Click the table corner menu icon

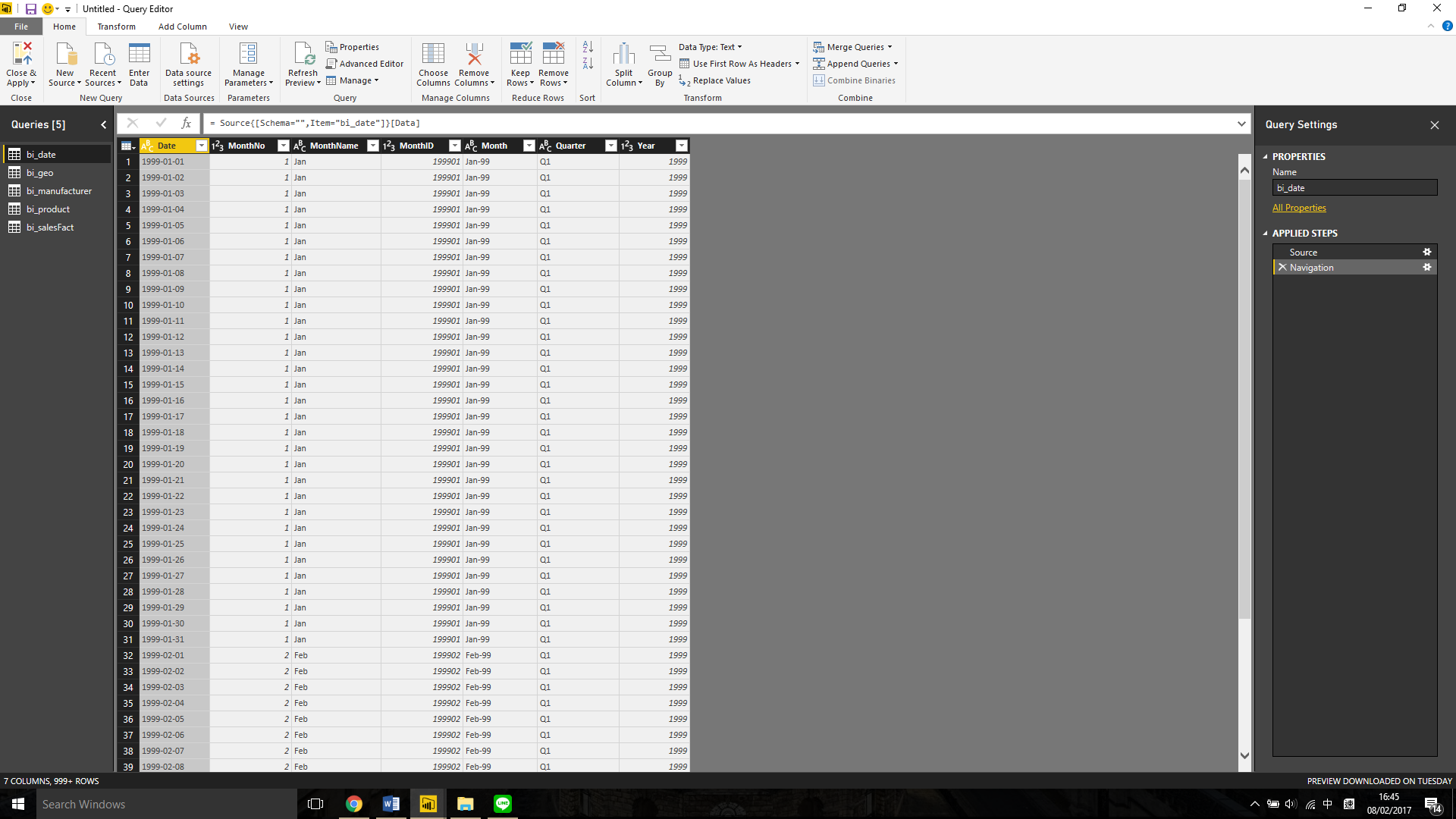click(x=127, y=146)
